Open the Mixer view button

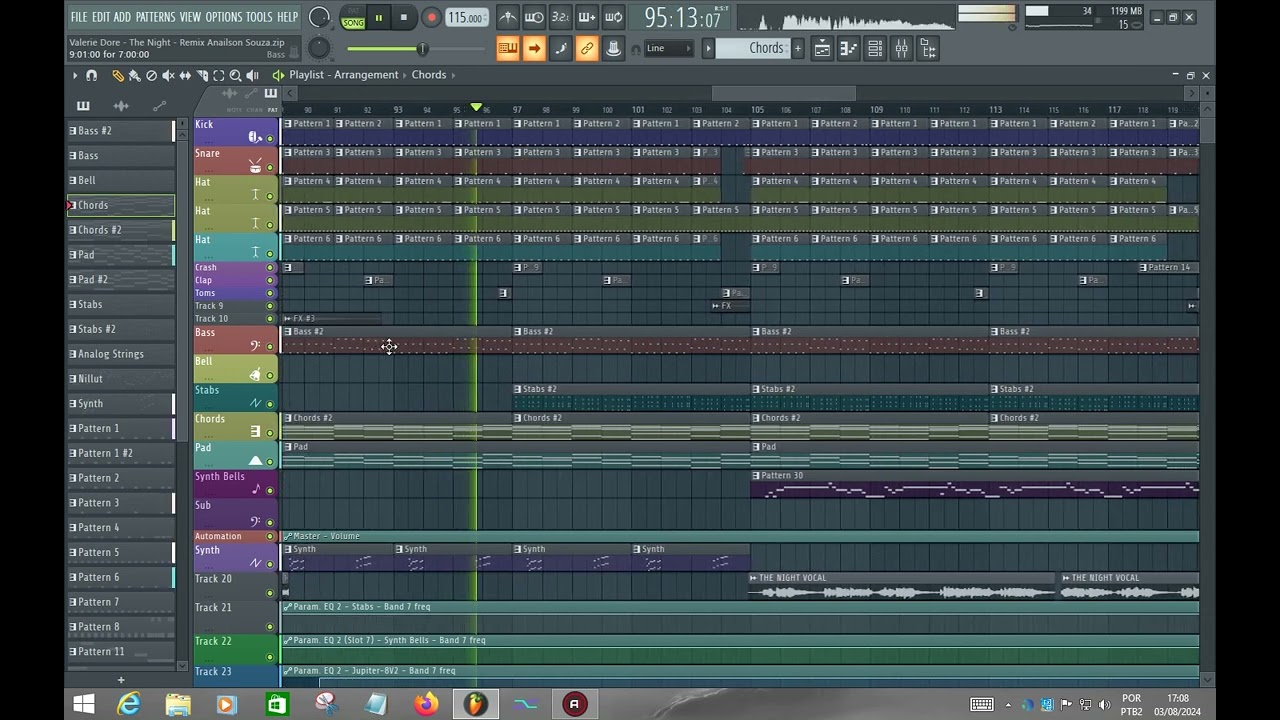pyautogui.click(x=901, y=48)
